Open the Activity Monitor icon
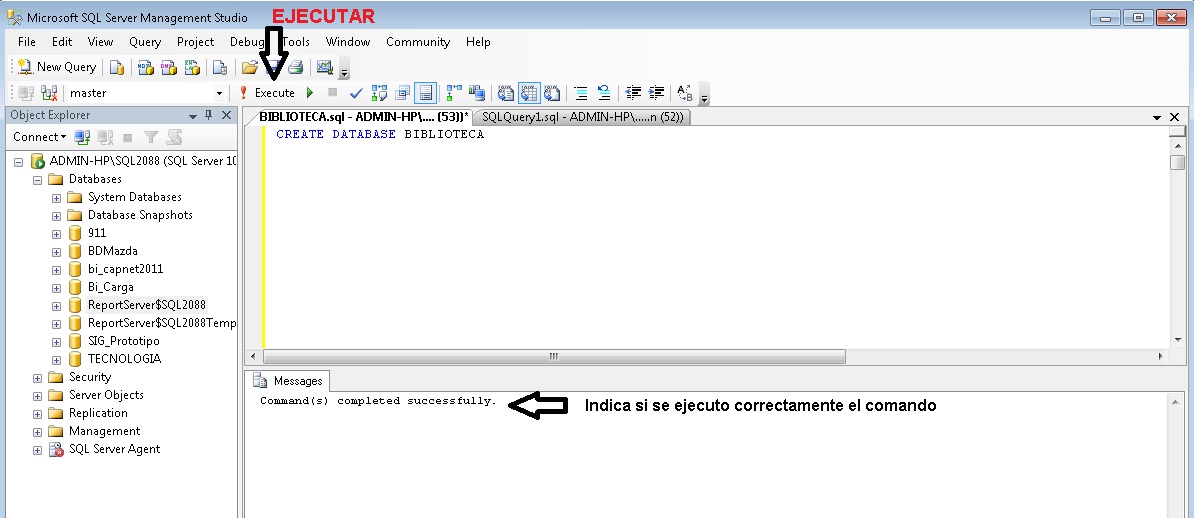Screen dimensions: 1194x518 (x=324, y=68)
